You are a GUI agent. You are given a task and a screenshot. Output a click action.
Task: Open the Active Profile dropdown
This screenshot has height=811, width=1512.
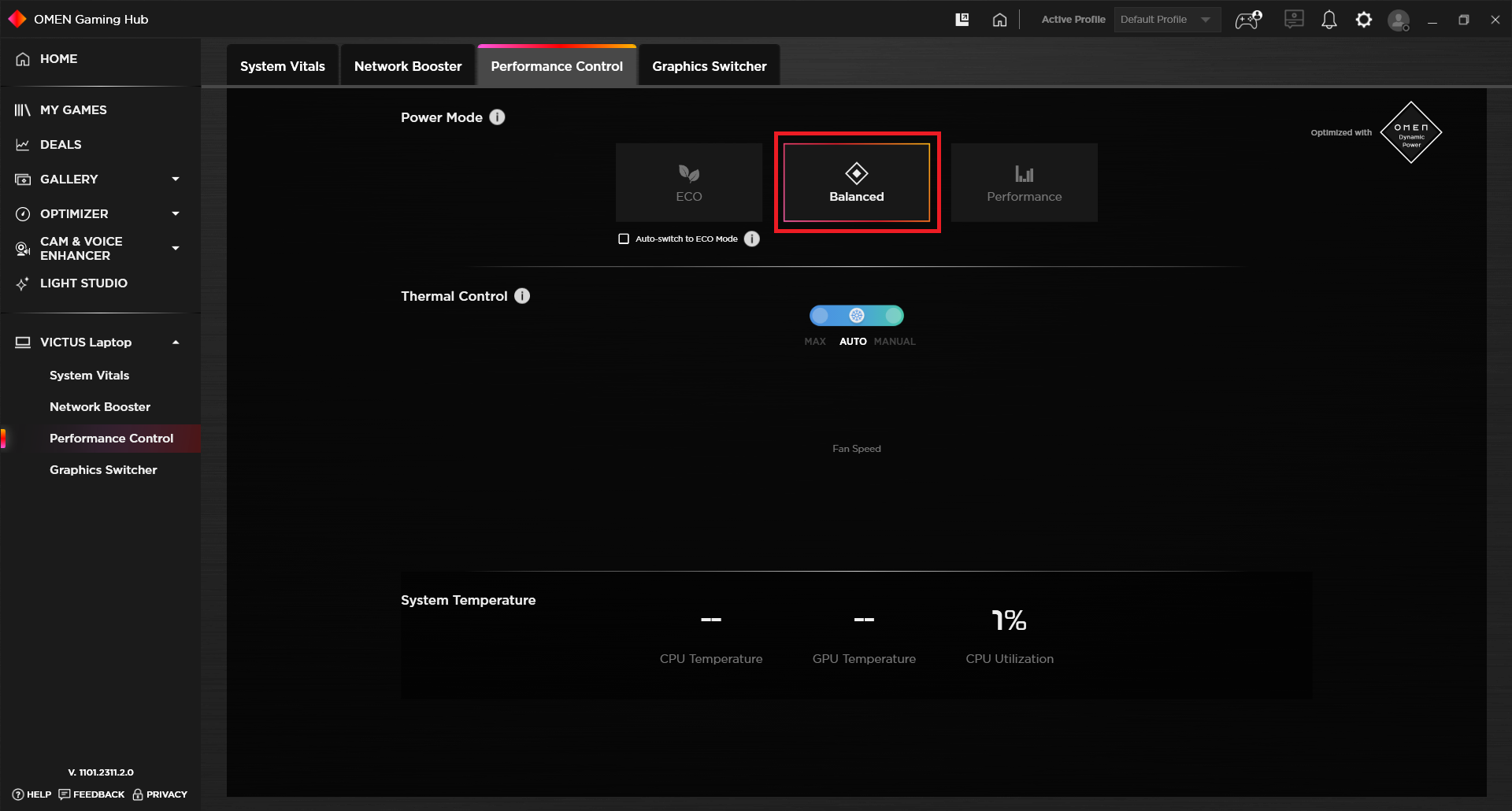(x=1167, y=20)
